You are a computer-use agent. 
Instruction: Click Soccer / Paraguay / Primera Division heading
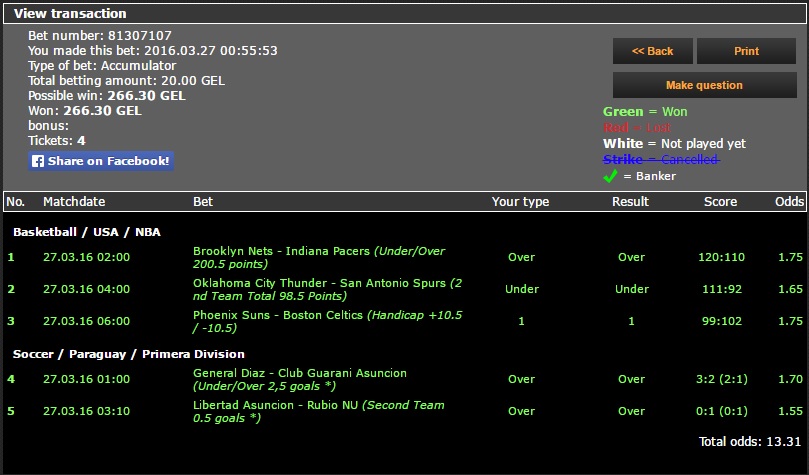coord(128,354)
